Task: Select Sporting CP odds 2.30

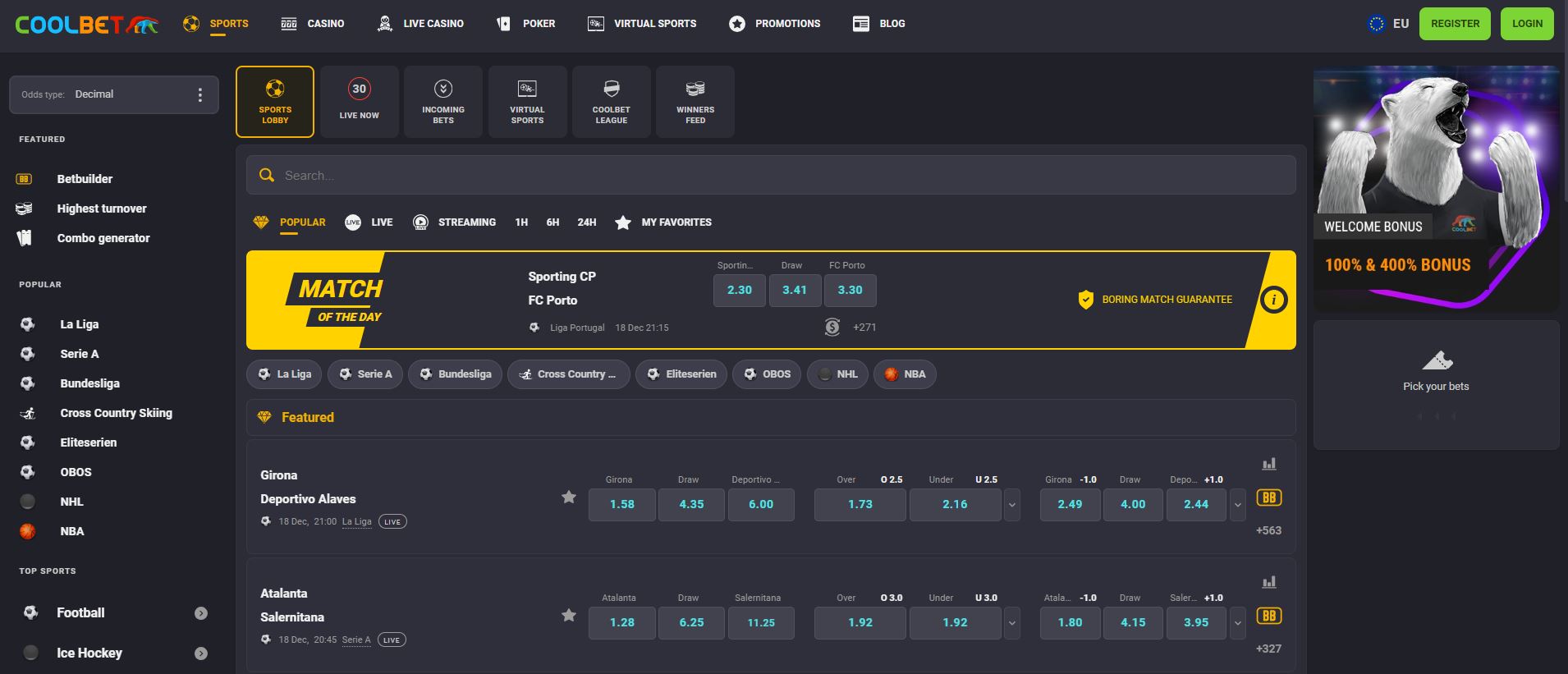Action: tap(739, 291)
